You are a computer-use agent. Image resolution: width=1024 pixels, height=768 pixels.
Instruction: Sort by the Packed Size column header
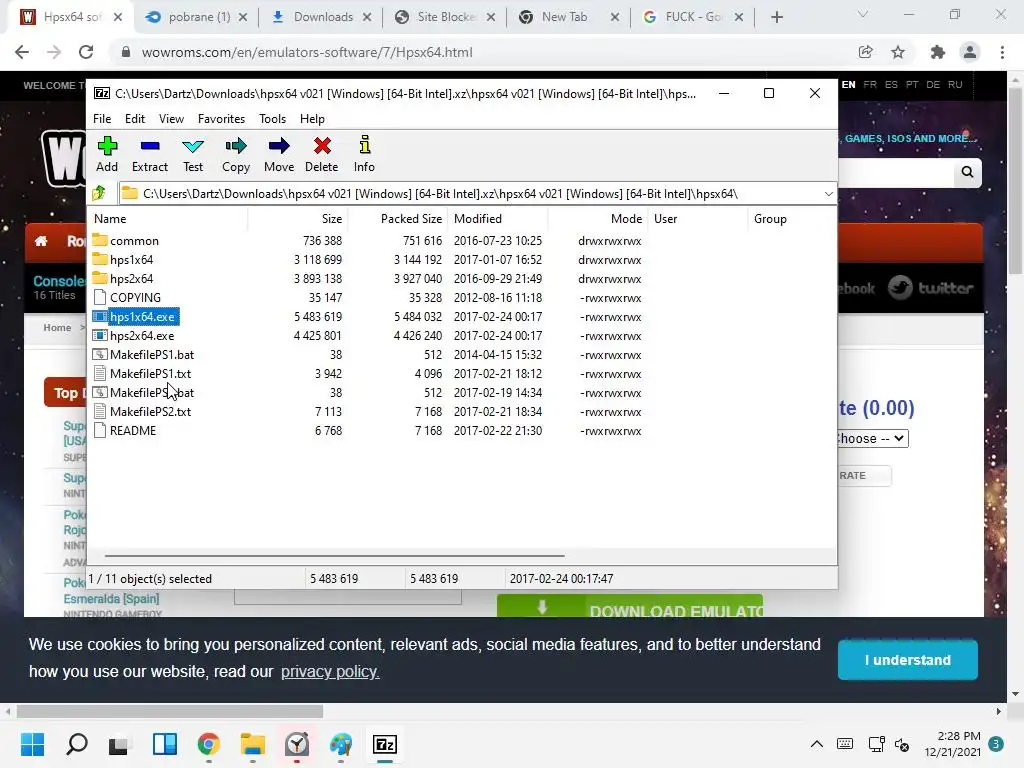[x=398, y=219]
